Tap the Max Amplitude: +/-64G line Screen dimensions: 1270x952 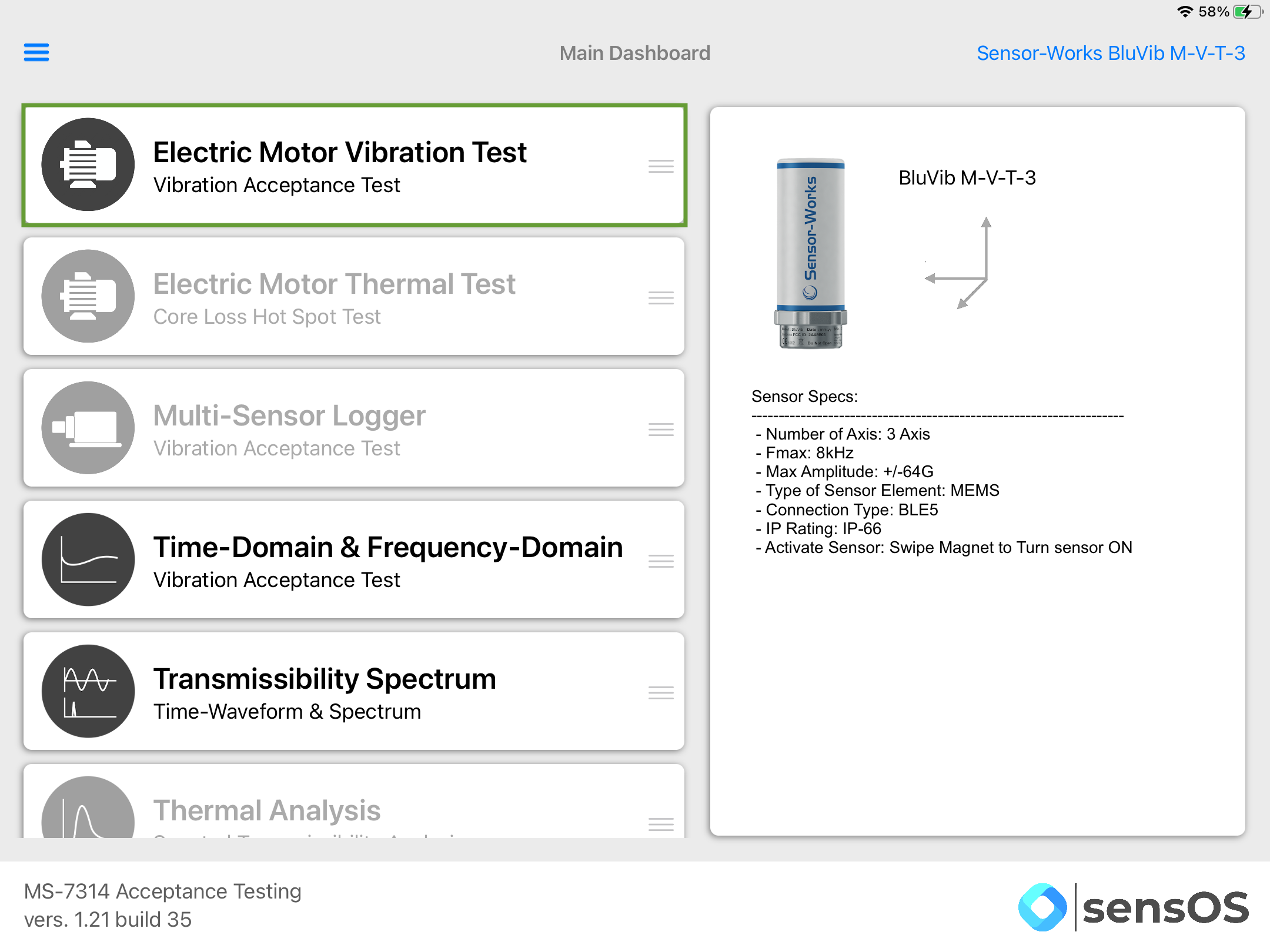point(845,472)
